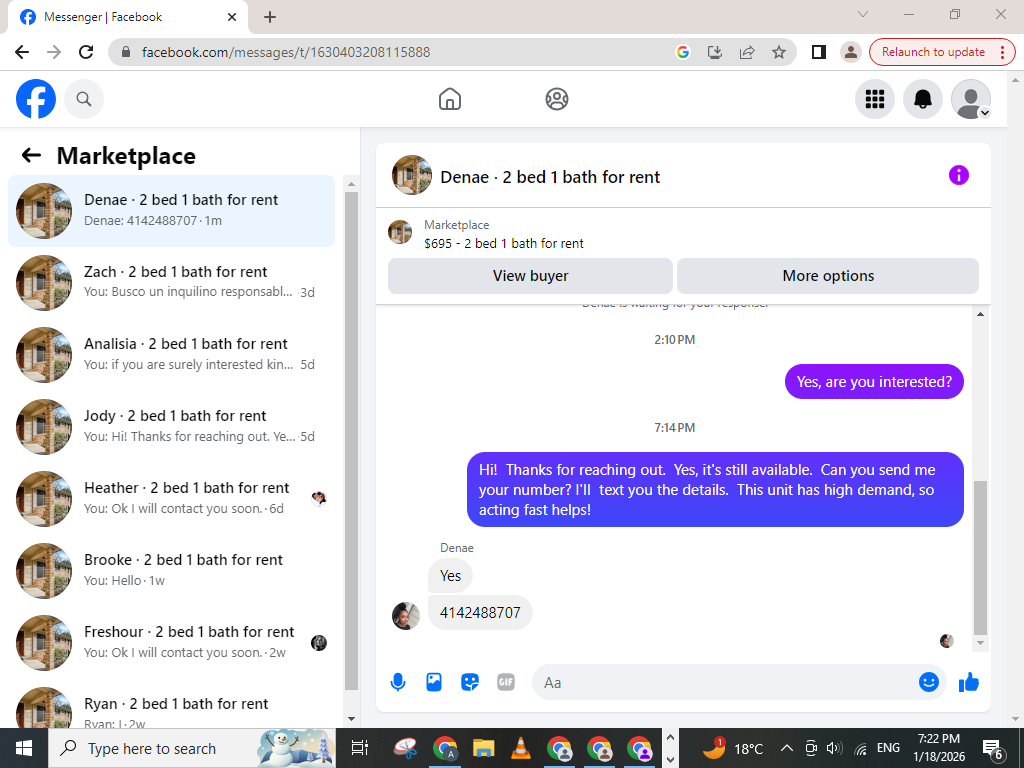Open notifications bell
The image size is (1024, 768).
click(923, 99)
